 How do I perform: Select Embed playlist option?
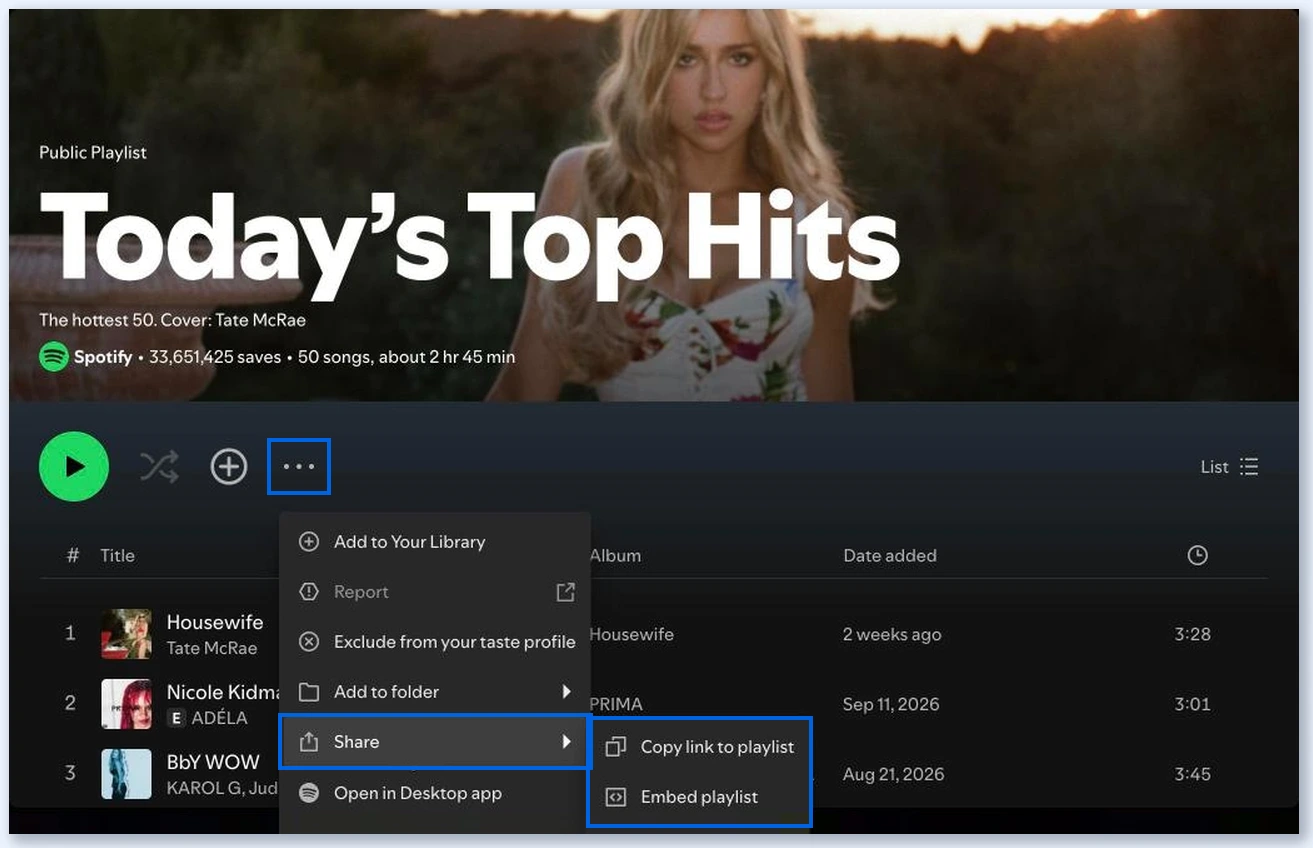tap(699, 797)
